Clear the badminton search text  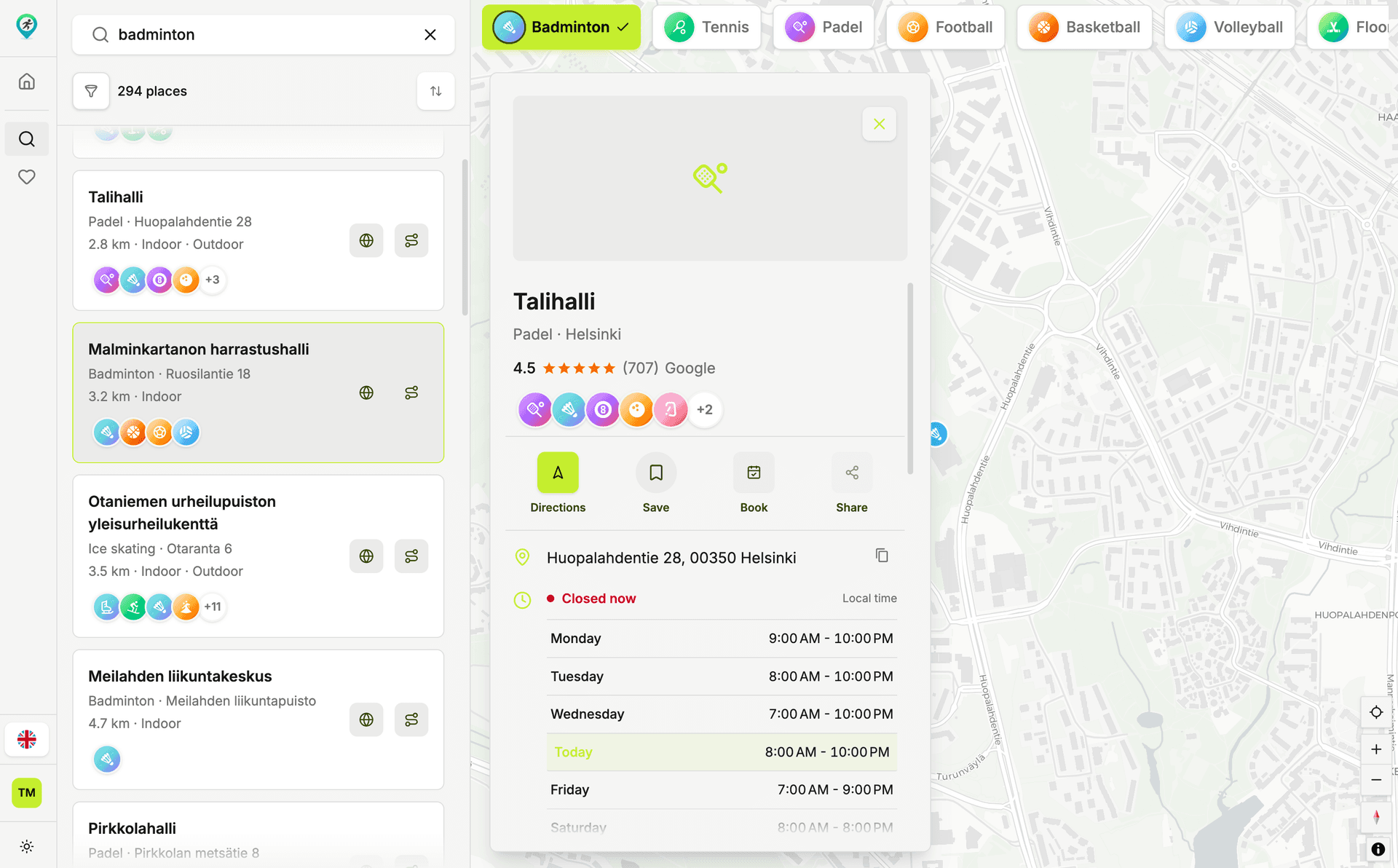(x=430, y=35)
